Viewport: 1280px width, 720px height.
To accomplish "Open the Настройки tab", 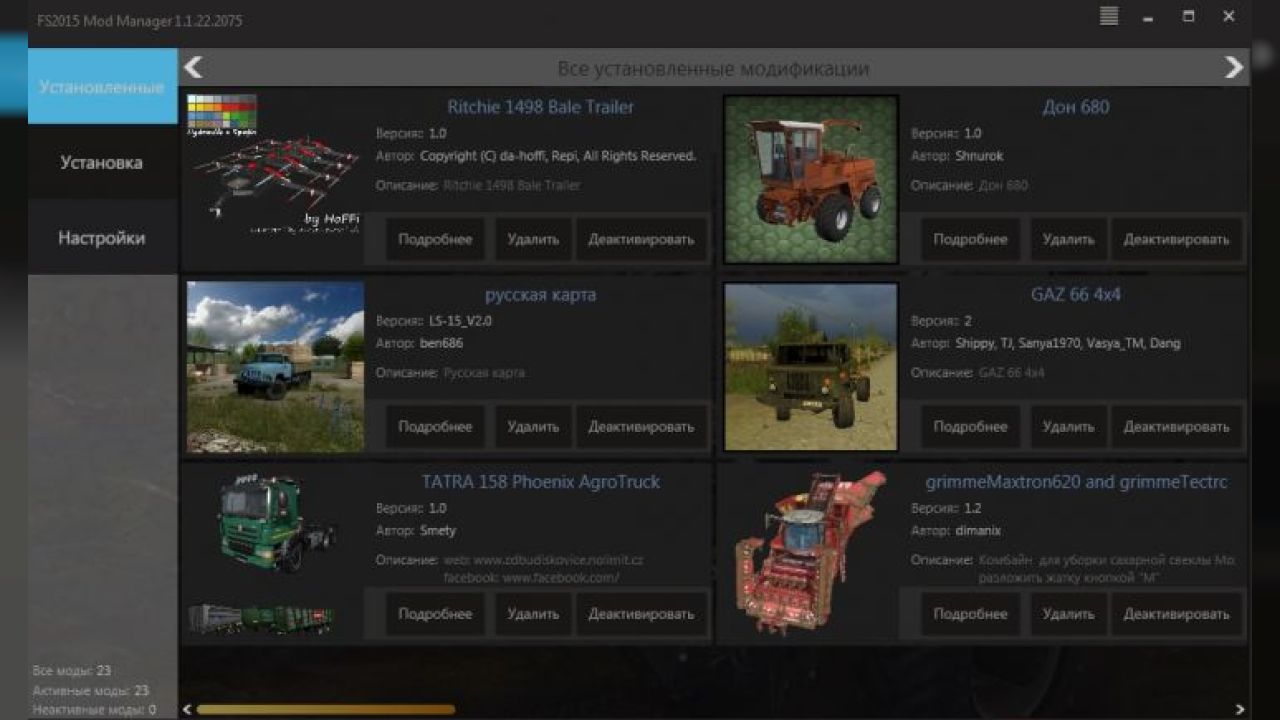I will (102, 238).
